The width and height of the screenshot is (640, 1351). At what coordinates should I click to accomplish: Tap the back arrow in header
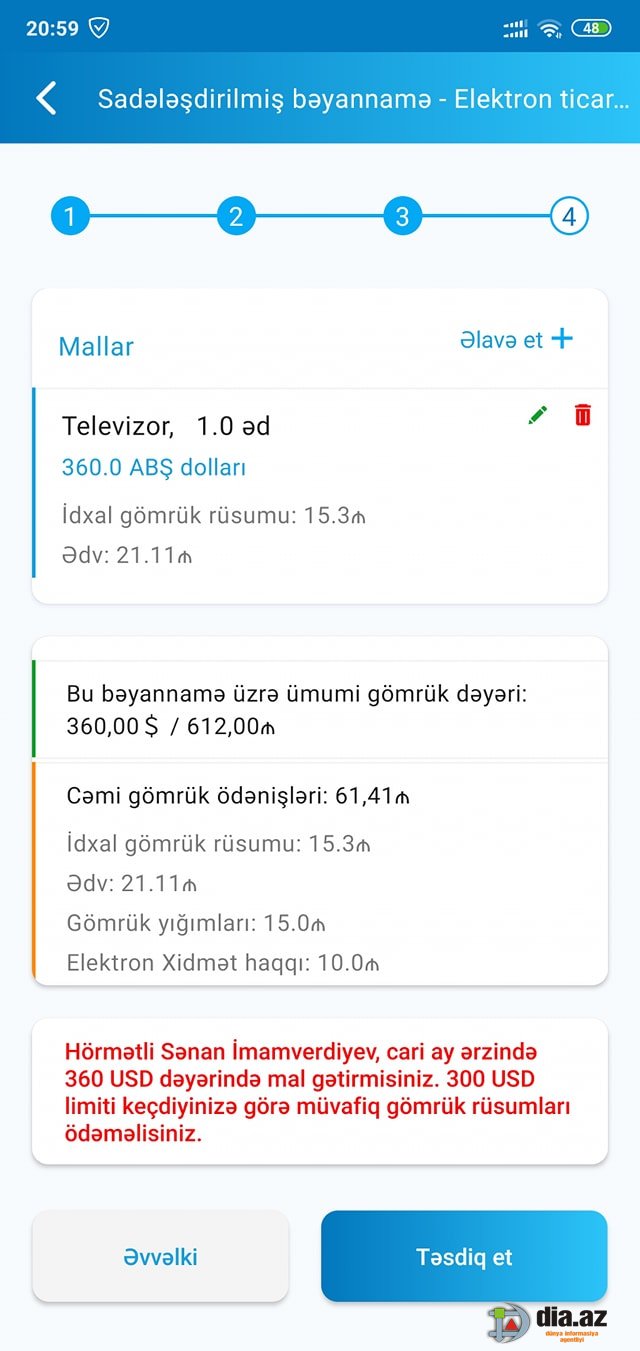point(46,98)
